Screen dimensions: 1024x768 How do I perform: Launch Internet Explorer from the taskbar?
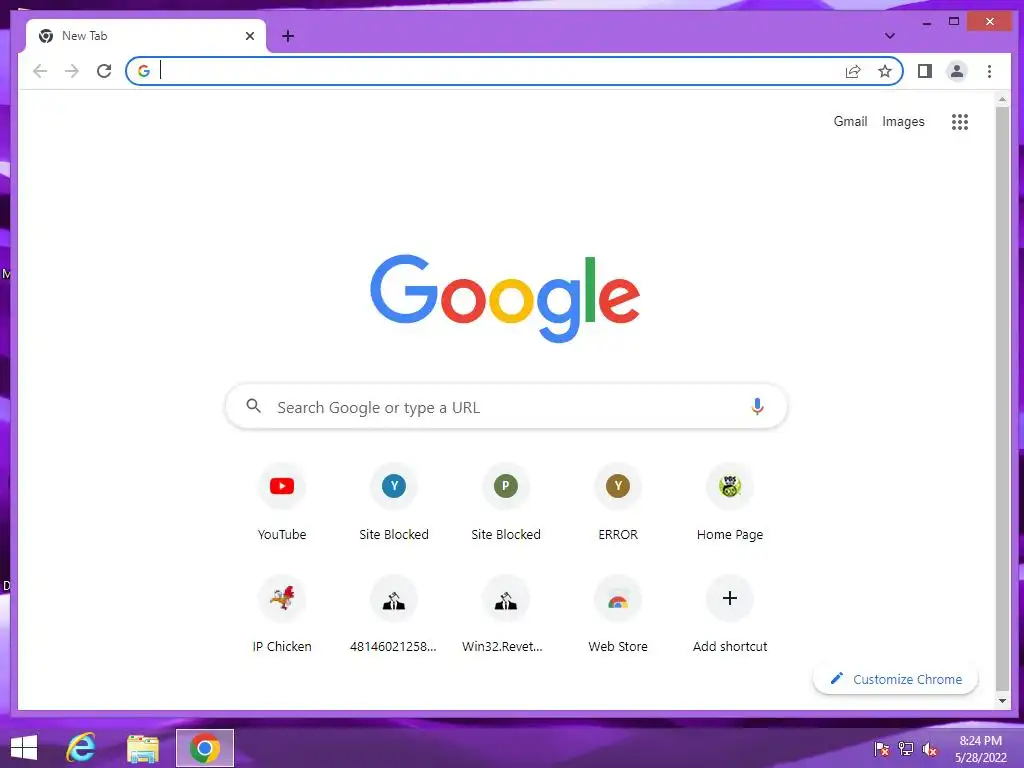coord(81,748)
